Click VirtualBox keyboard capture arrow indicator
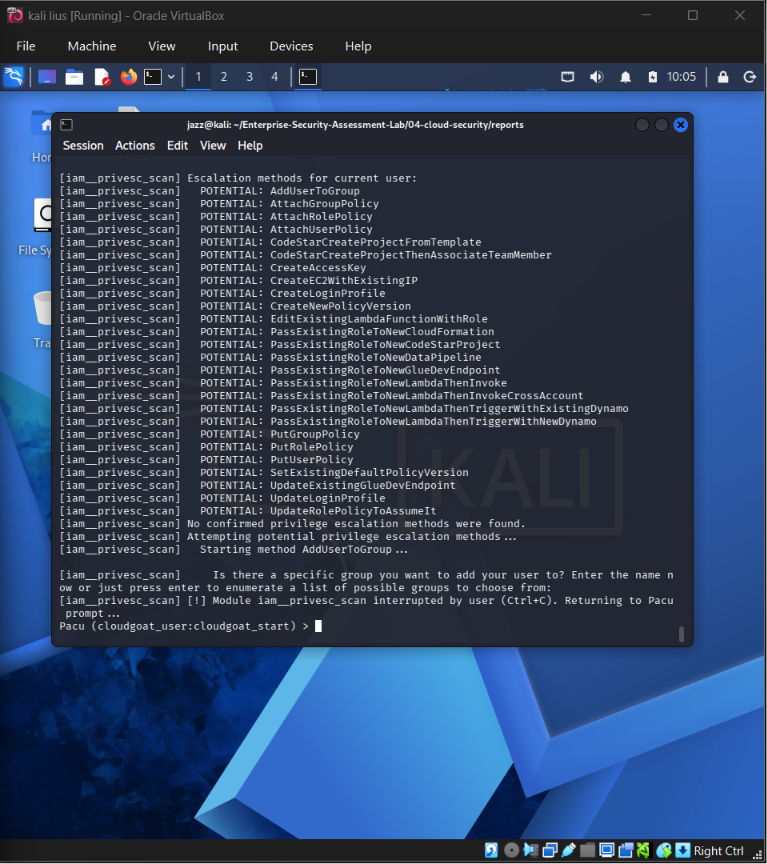This screenshot has width=767, height=864. coord(683,850)
